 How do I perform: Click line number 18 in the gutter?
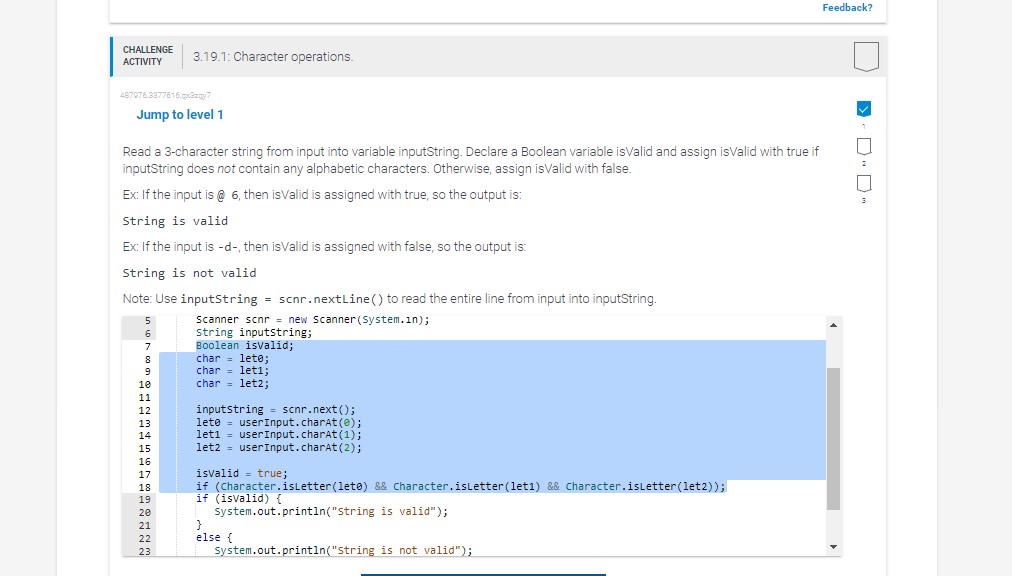[x=144, y=485]
